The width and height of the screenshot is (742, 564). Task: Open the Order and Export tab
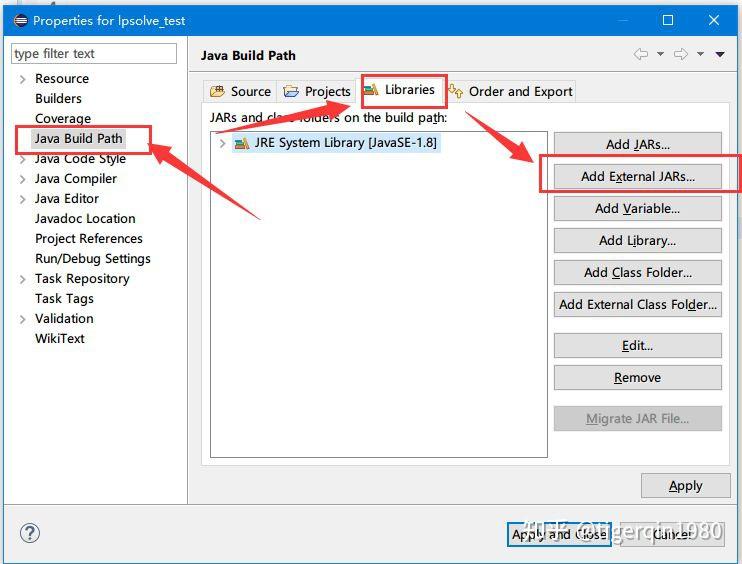(x=511, y=91)
